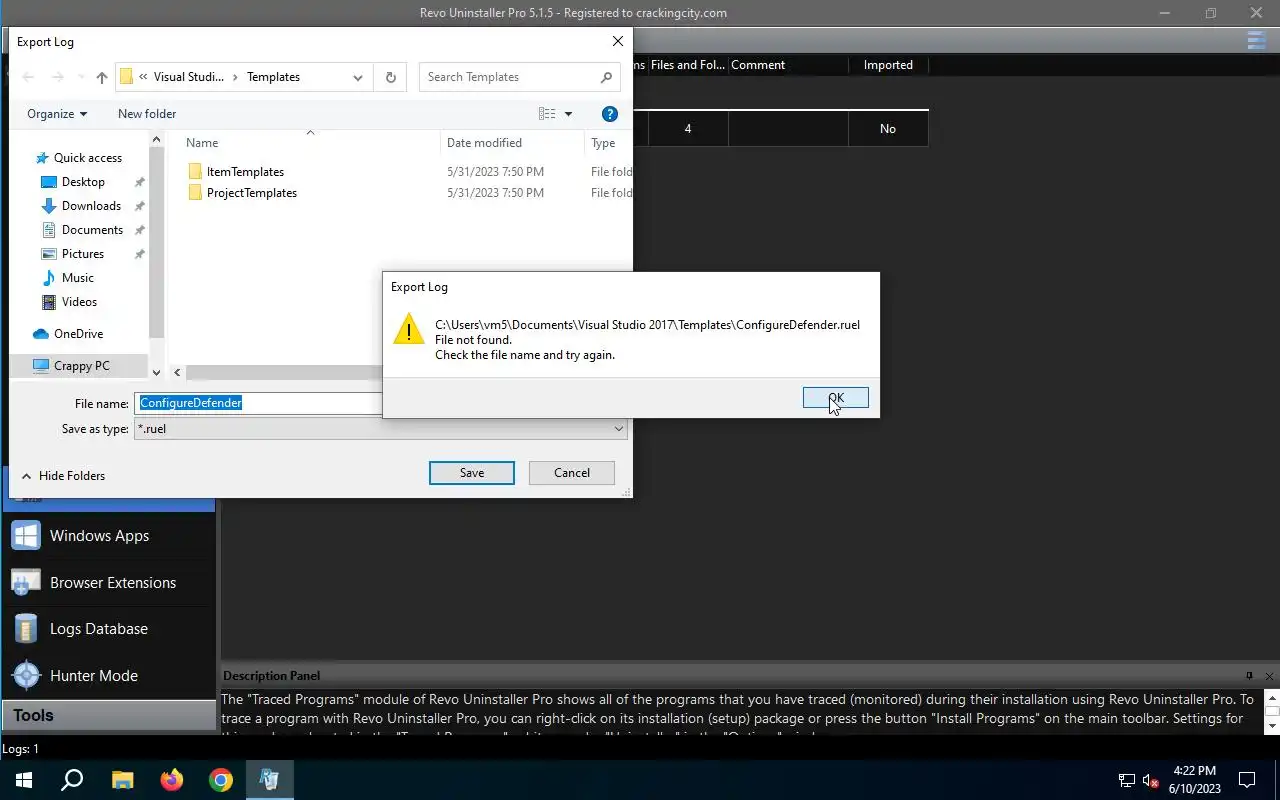Open Windows Apps in Revo sidebar
1280x800 pixels.
108,536
